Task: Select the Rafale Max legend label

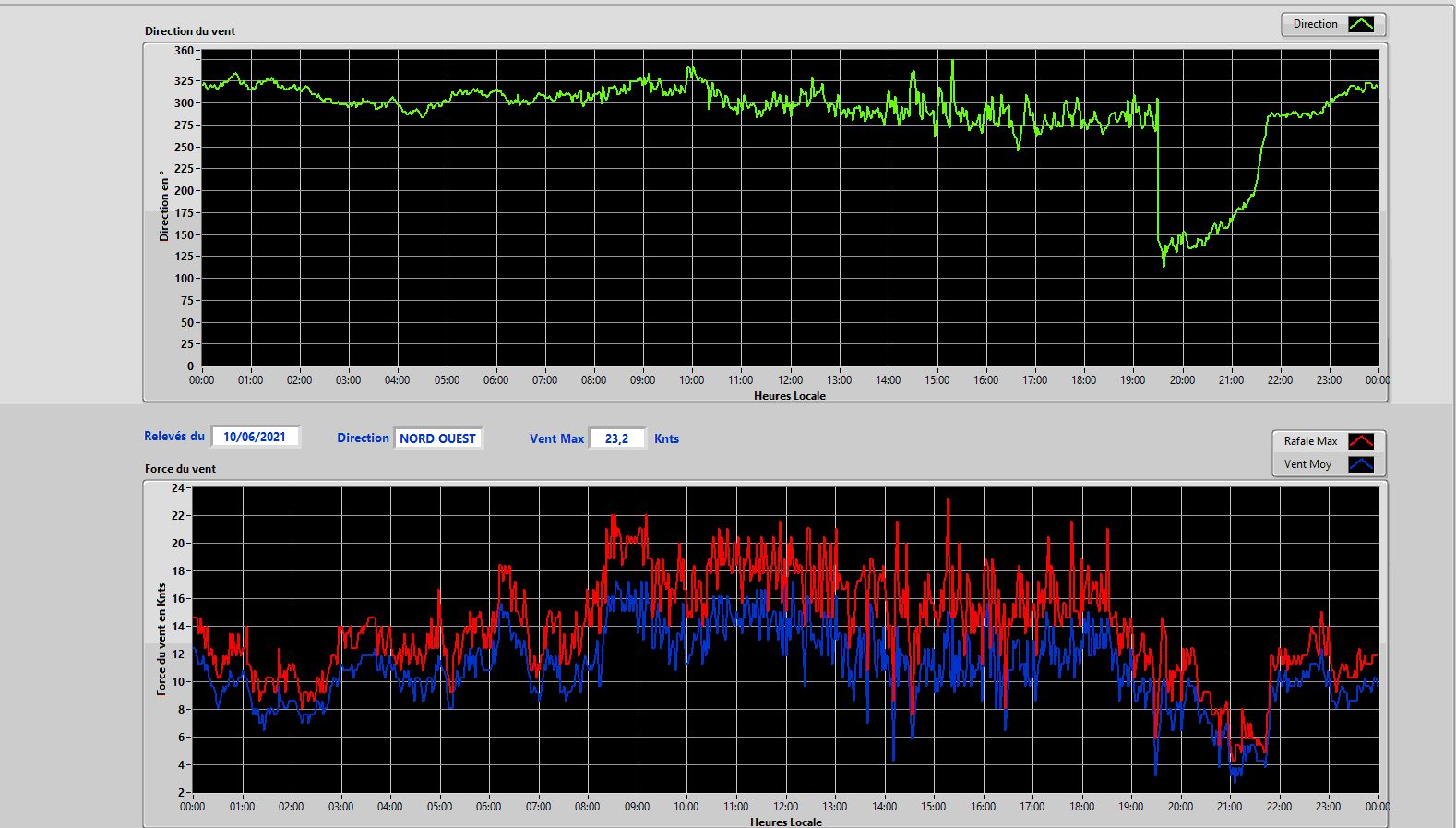Action: 1310,441
